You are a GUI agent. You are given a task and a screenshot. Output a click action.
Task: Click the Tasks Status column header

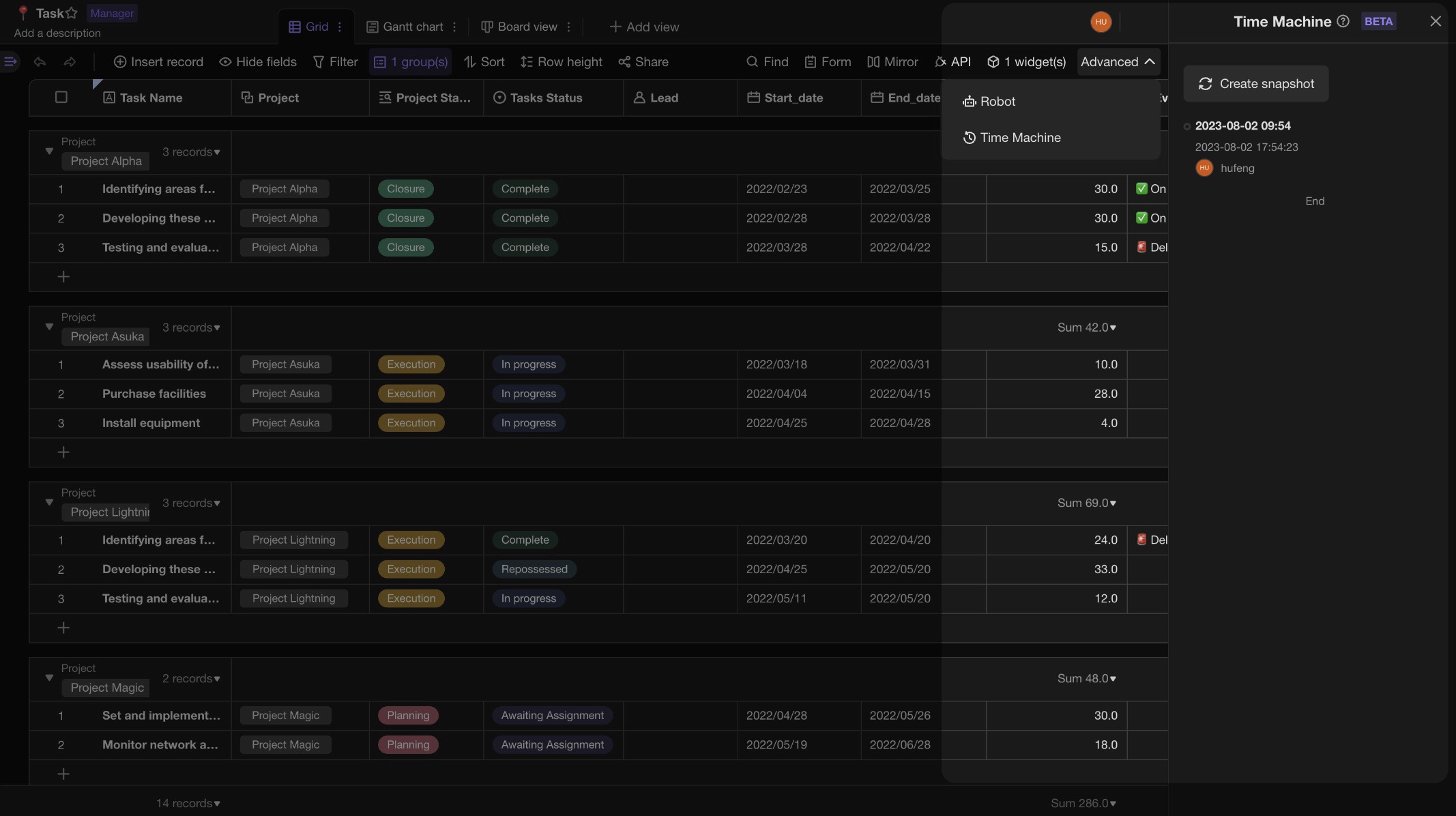553,98
